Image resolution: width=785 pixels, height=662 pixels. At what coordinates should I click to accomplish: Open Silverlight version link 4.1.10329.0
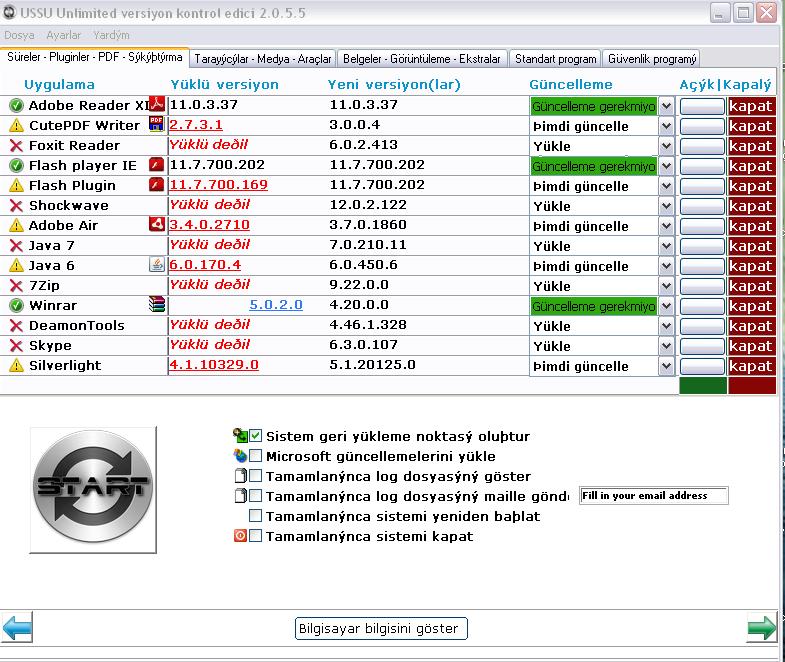pyautogui.click(x=214, y=365)
